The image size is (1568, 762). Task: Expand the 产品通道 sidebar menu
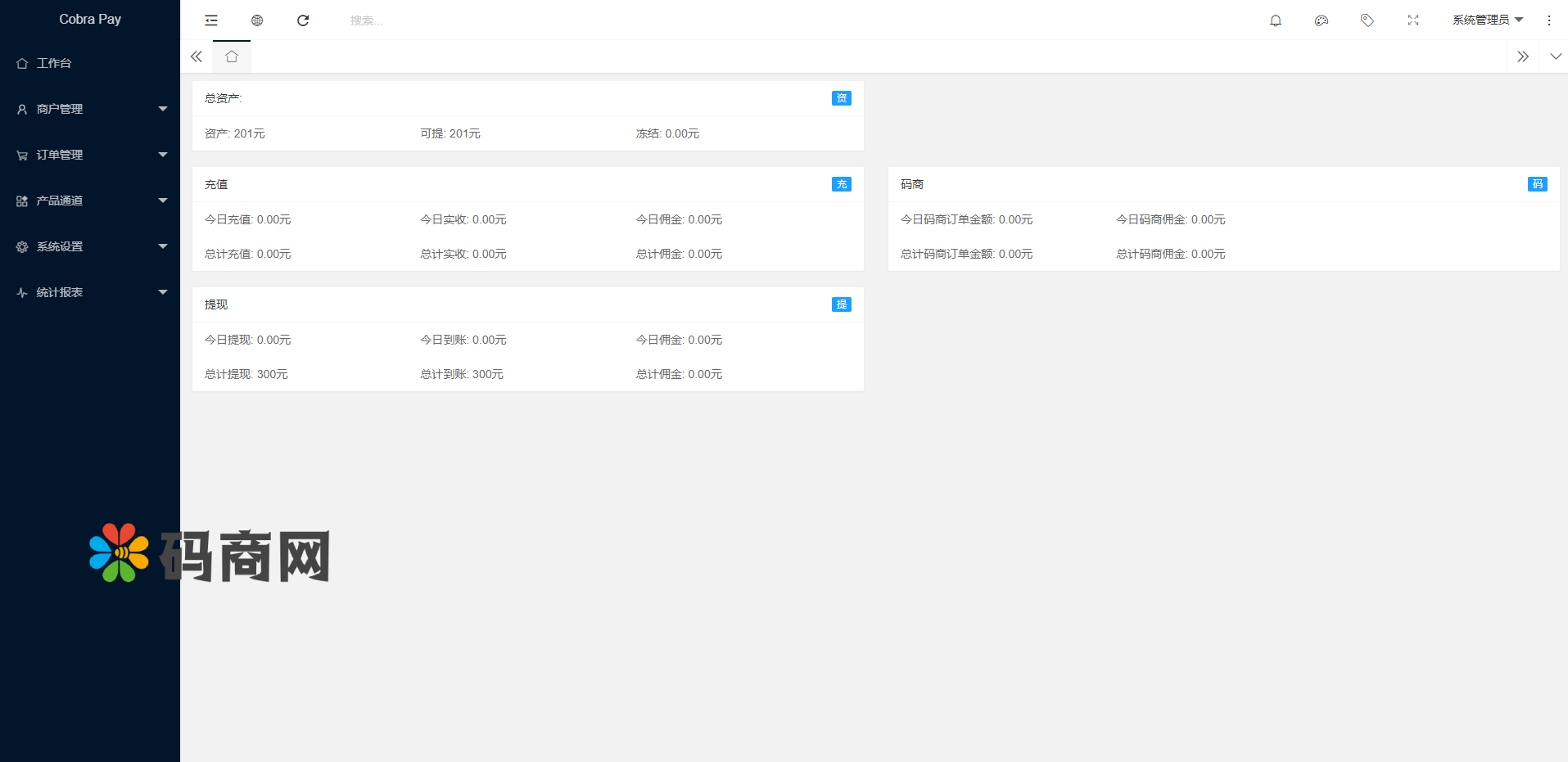click(x=90, y=201)
